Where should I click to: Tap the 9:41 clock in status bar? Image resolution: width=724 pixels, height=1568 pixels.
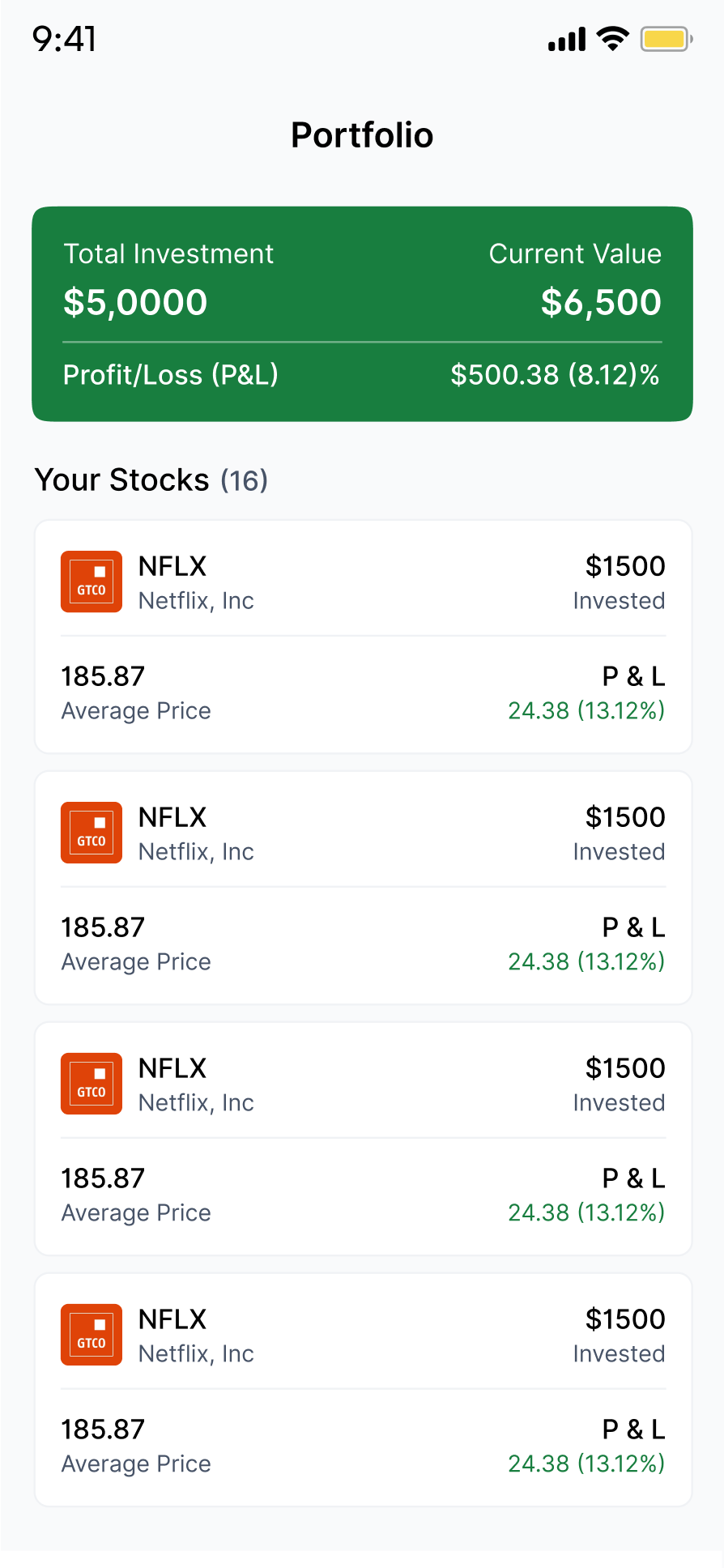65,39
